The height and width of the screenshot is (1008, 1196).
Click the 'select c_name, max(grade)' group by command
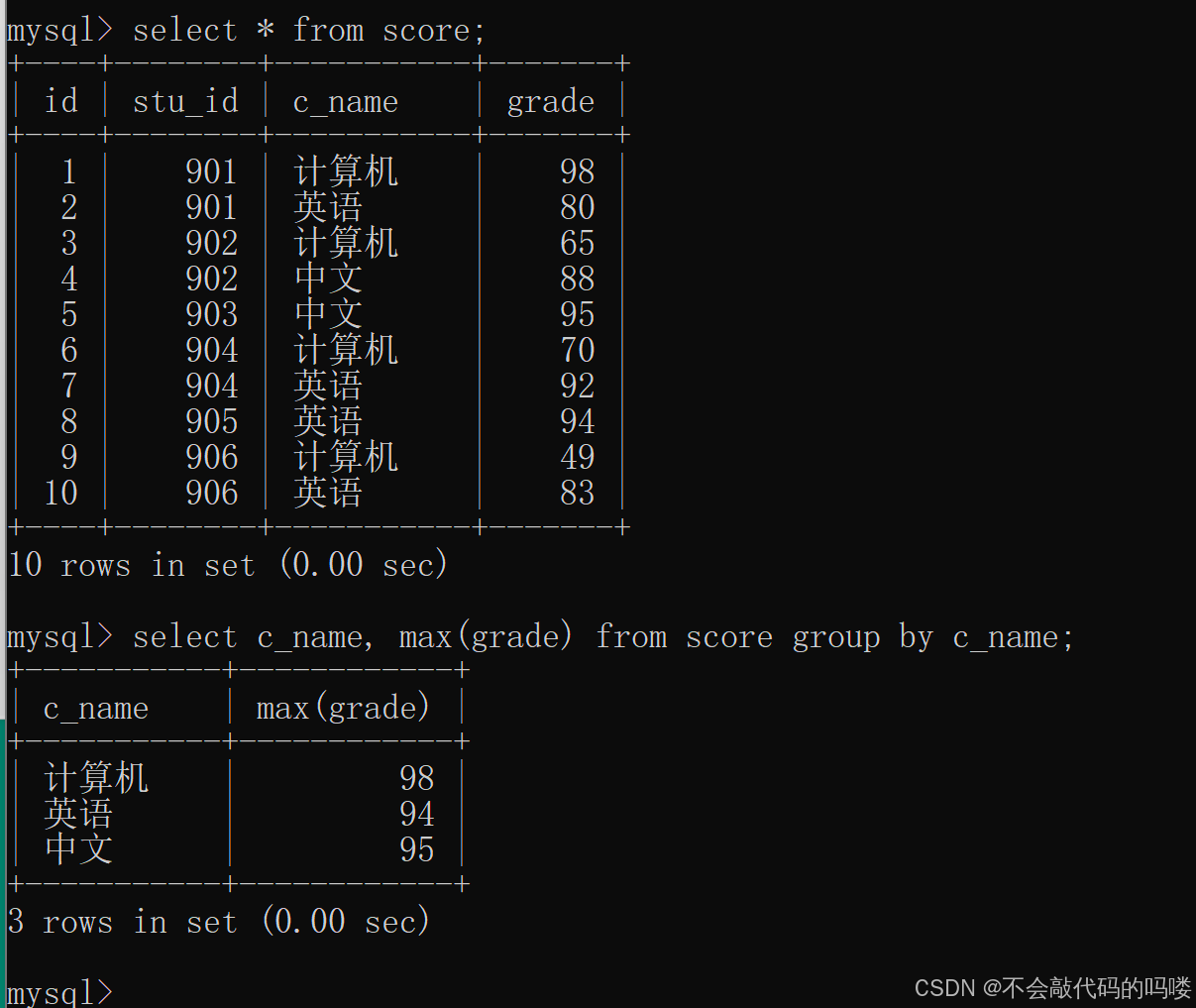click(603, 636)
